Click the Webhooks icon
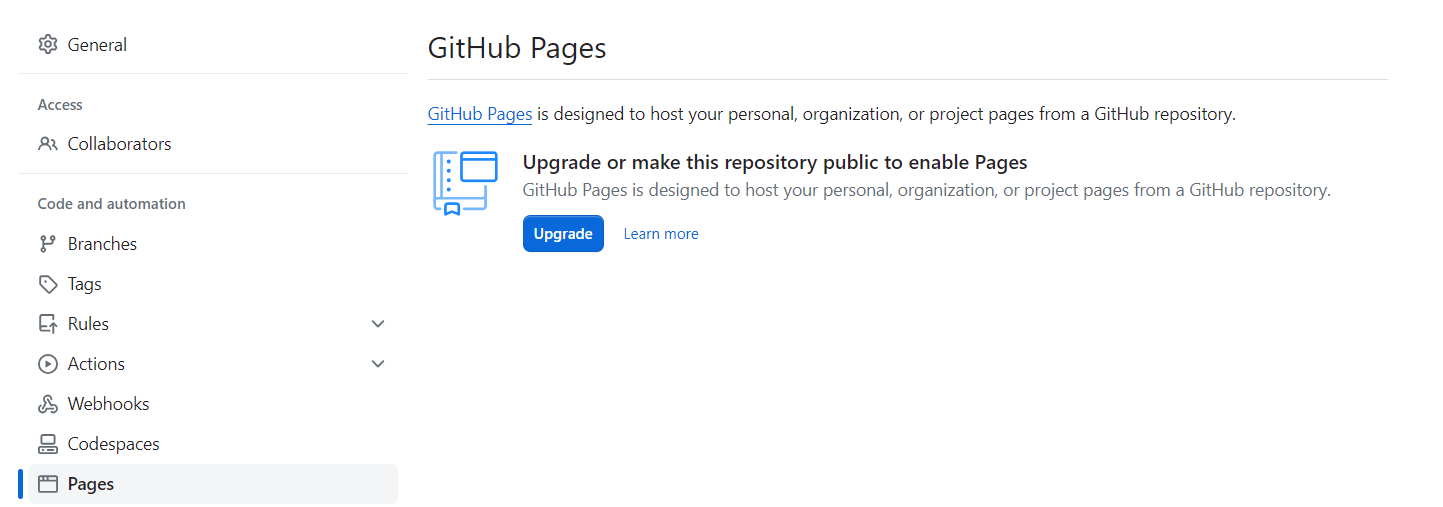The height and width of the screenshot is (507, 1443). point(47,404)
